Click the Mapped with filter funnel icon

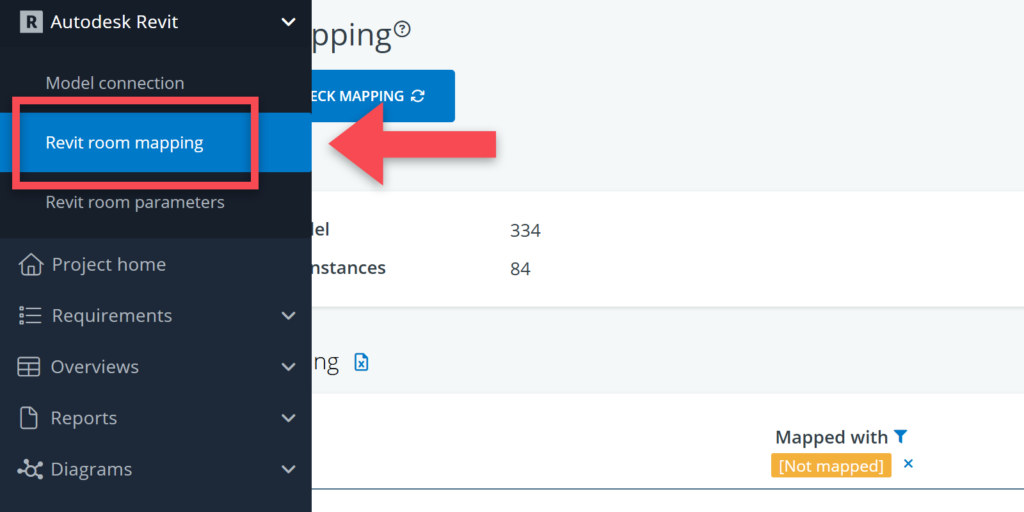tap(901, 436)
